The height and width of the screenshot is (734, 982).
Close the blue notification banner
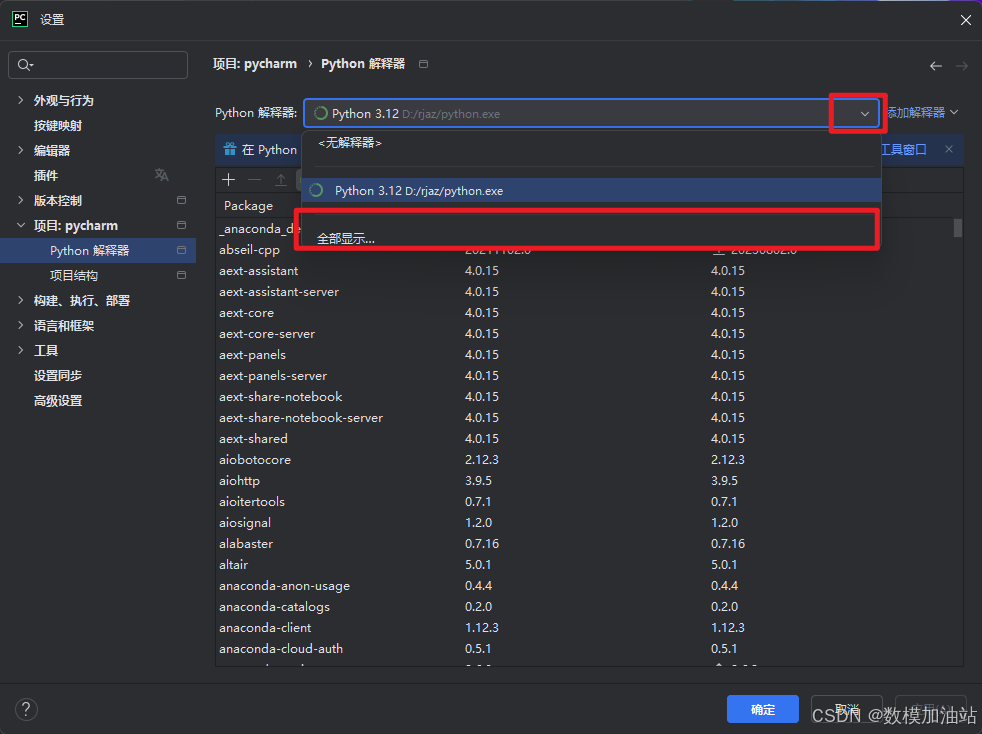click(949, 149)
